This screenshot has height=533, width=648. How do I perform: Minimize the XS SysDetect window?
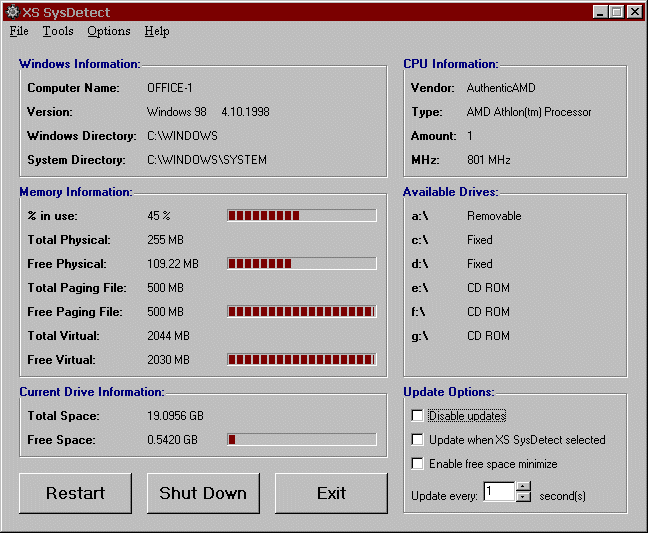point(600,12)
